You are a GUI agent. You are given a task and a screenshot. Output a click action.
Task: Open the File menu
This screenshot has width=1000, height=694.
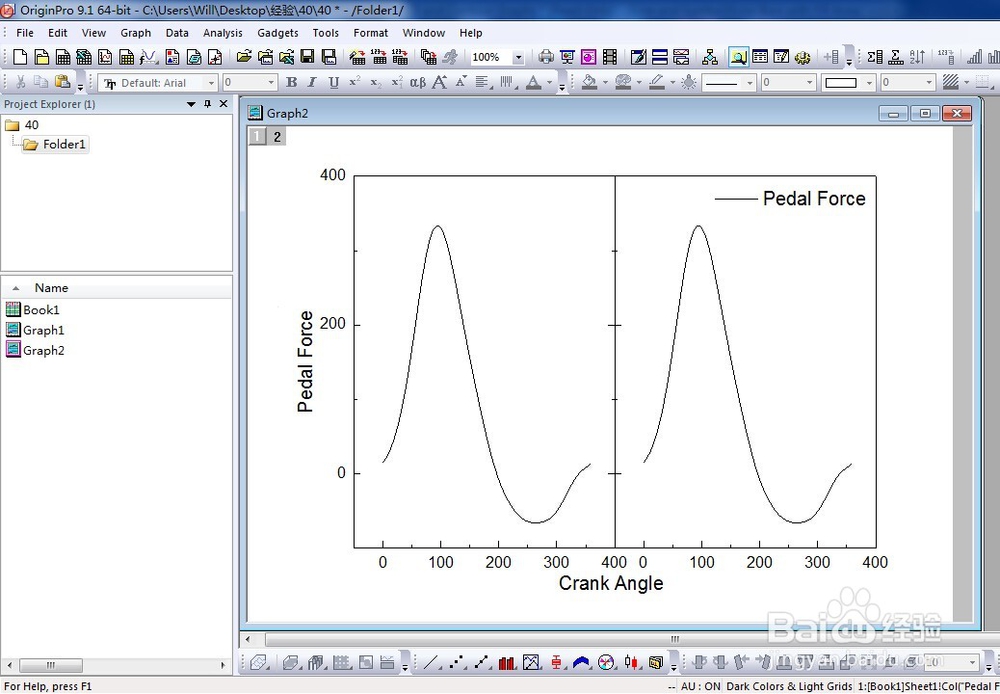25,33
